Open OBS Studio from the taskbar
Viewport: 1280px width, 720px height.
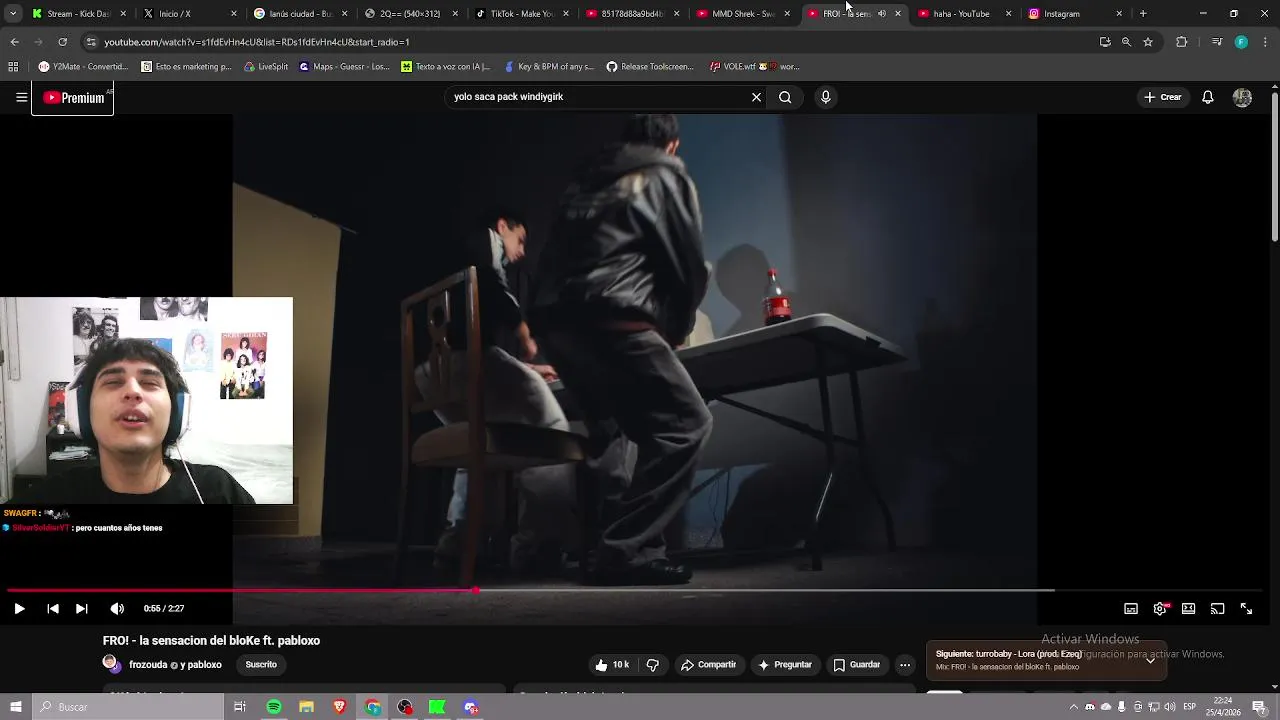pos(405,707)
